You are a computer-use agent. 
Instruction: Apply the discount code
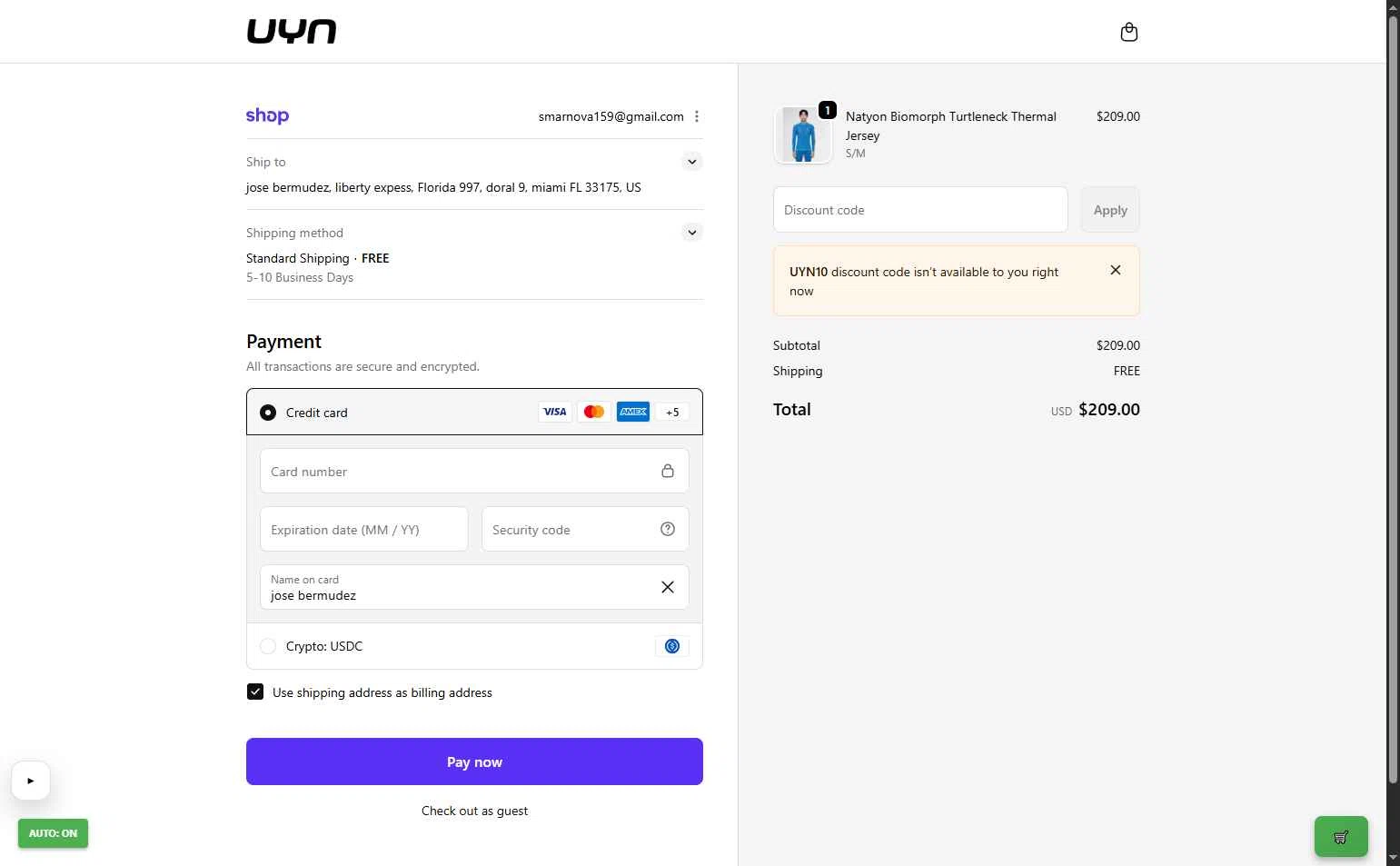(1110, 210)
